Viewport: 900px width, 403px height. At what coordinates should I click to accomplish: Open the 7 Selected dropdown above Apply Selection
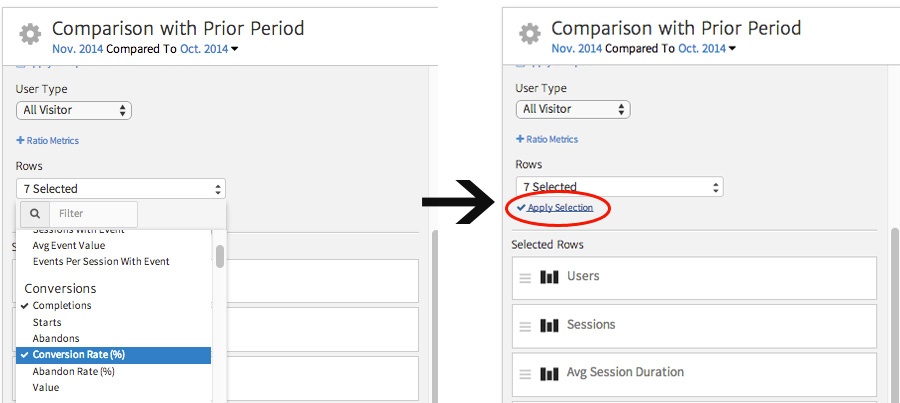pos(619,187)
